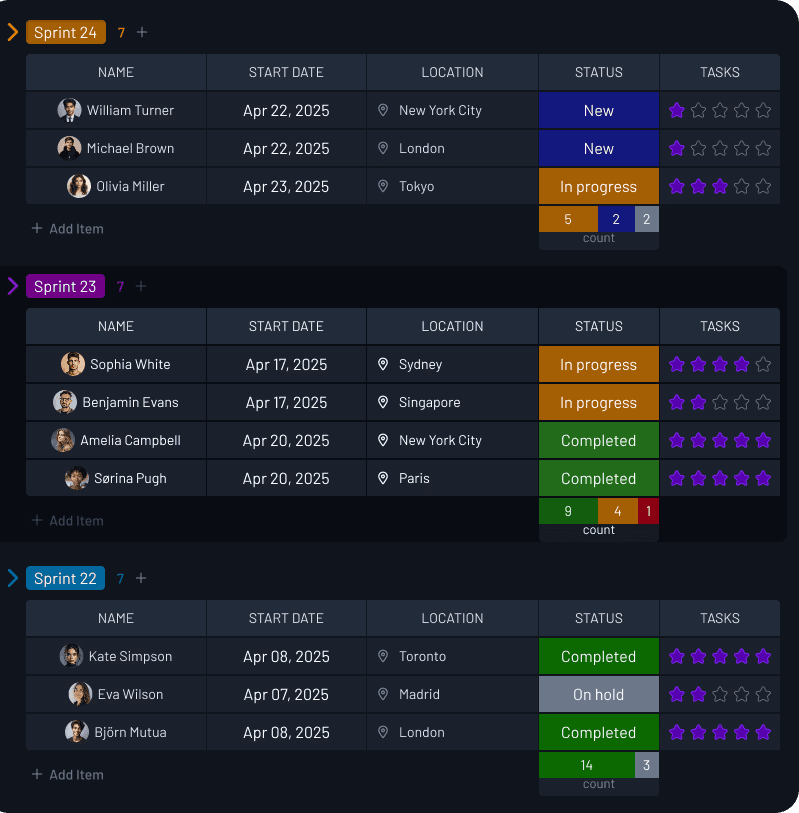Open Sophia White's avatar
799x813 pixels.
[x=73, y=364]
